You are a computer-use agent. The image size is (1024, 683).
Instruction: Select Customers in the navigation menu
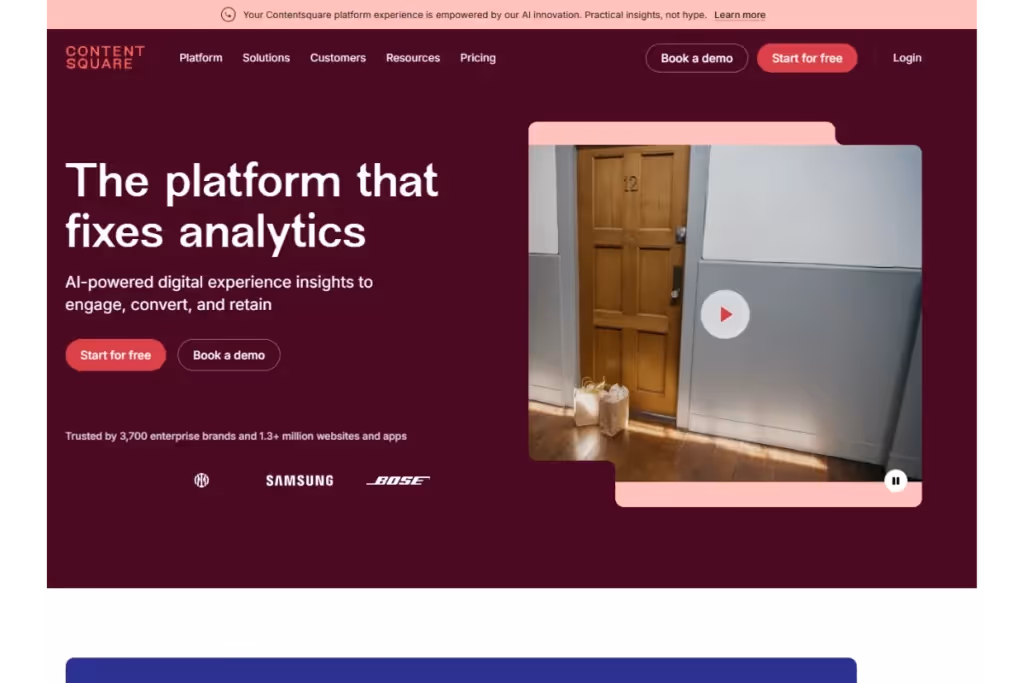pos(337,58)
